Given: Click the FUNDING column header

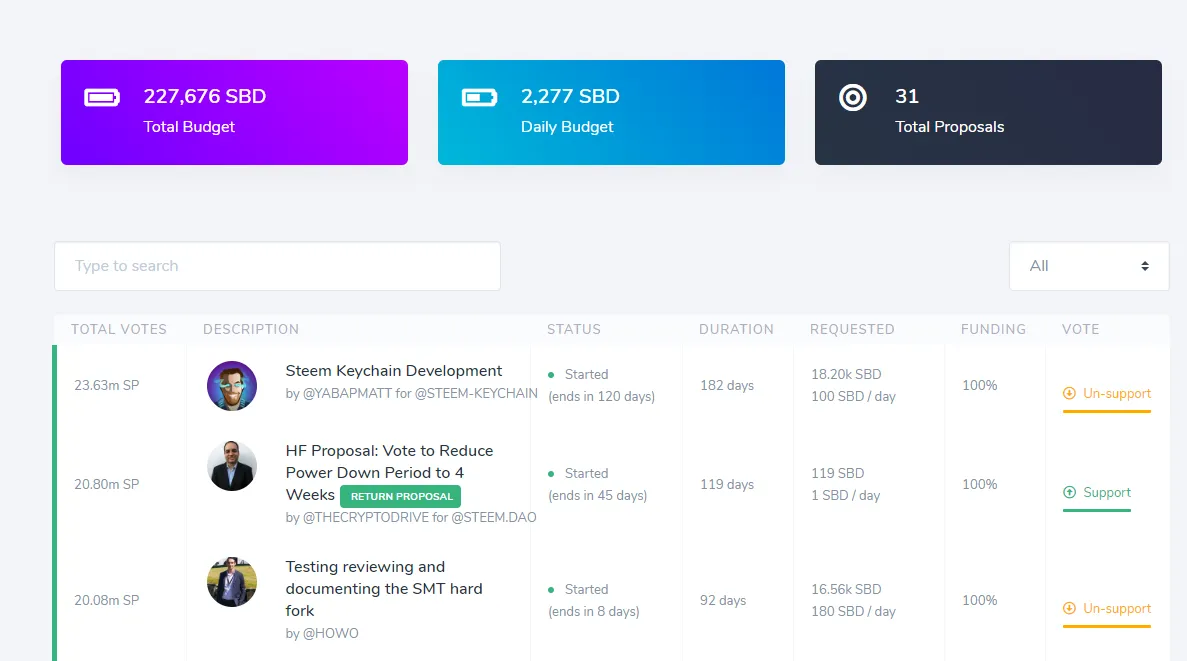Looking at the screenshot, I should coord(993,329).
